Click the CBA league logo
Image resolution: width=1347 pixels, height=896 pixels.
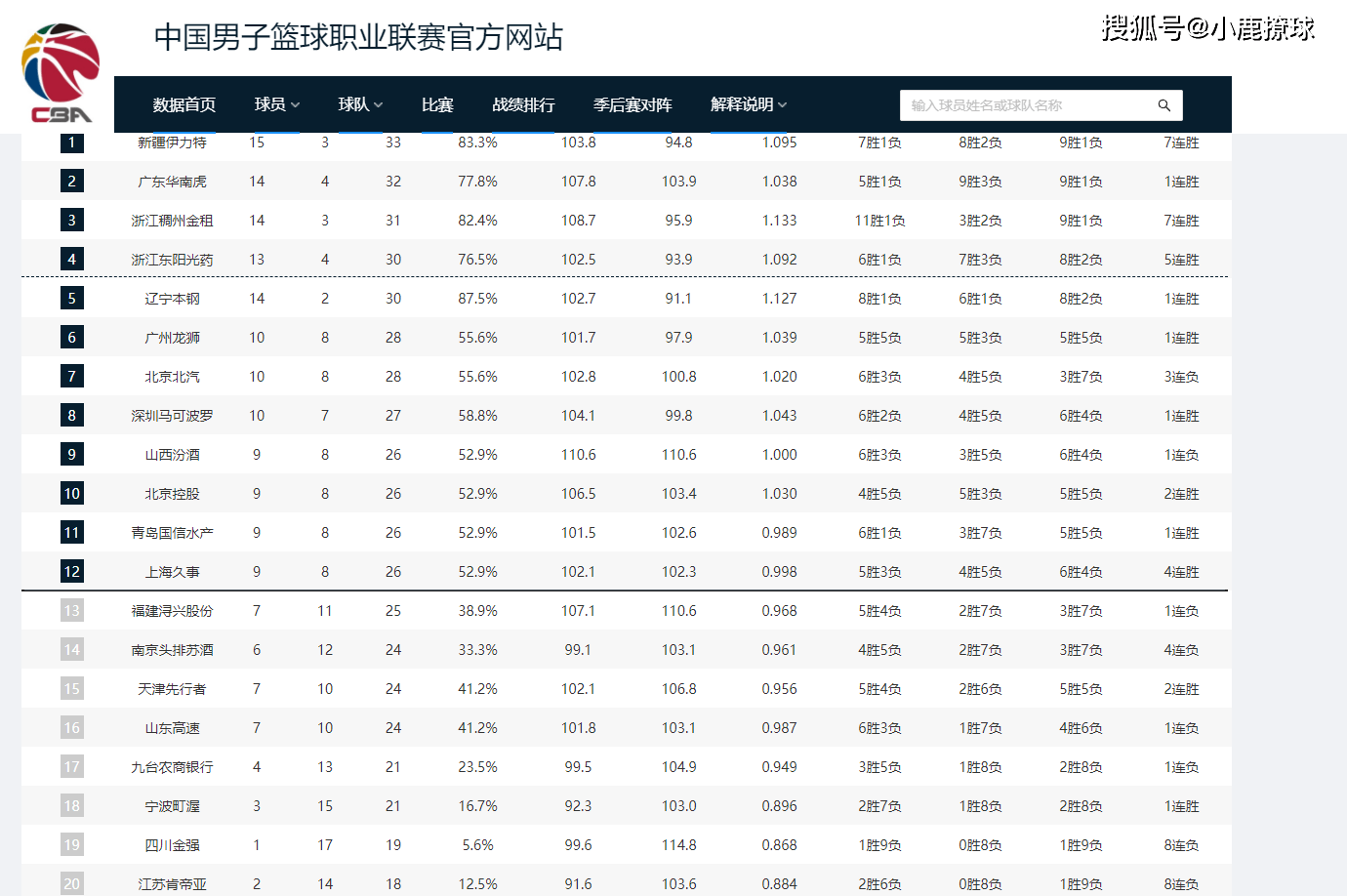(x=61, y=73)
